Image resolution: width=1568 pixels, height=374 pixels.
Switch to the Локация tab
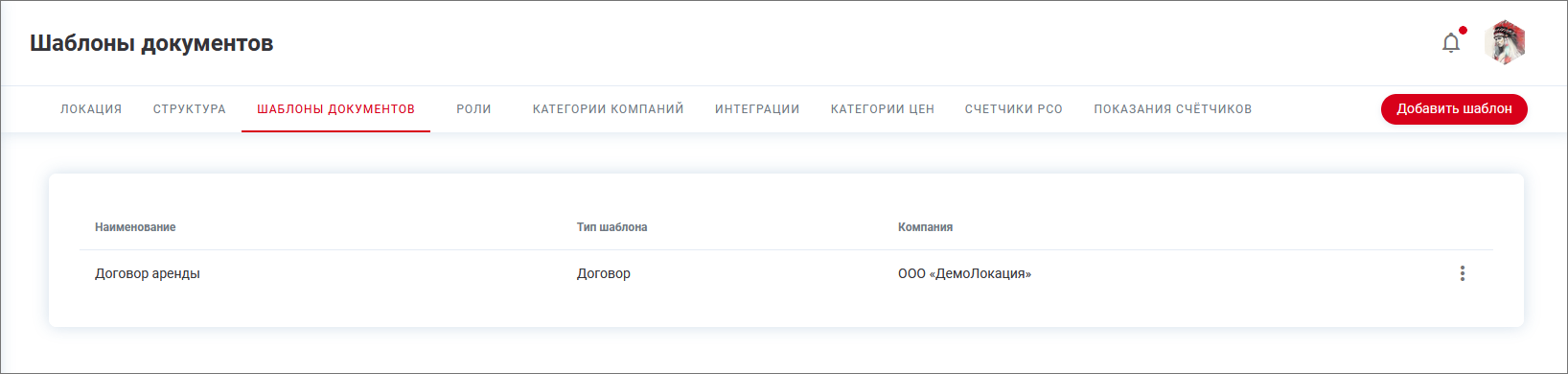tap(91, 109)
